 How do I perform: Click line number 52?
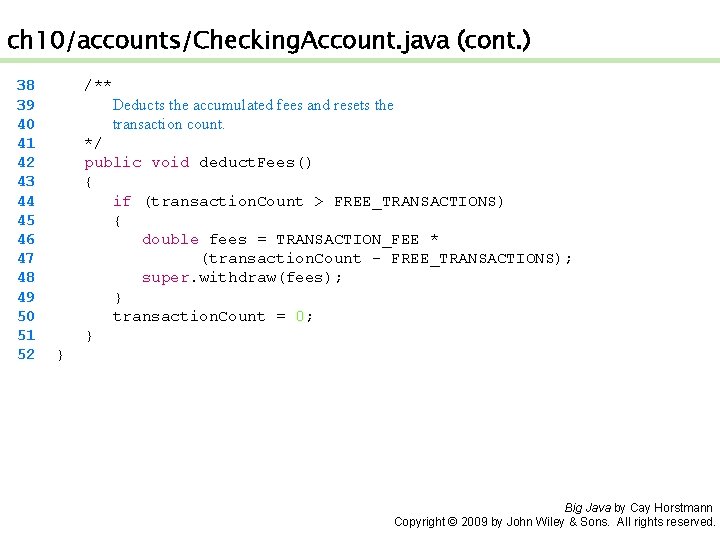(26, 354)
